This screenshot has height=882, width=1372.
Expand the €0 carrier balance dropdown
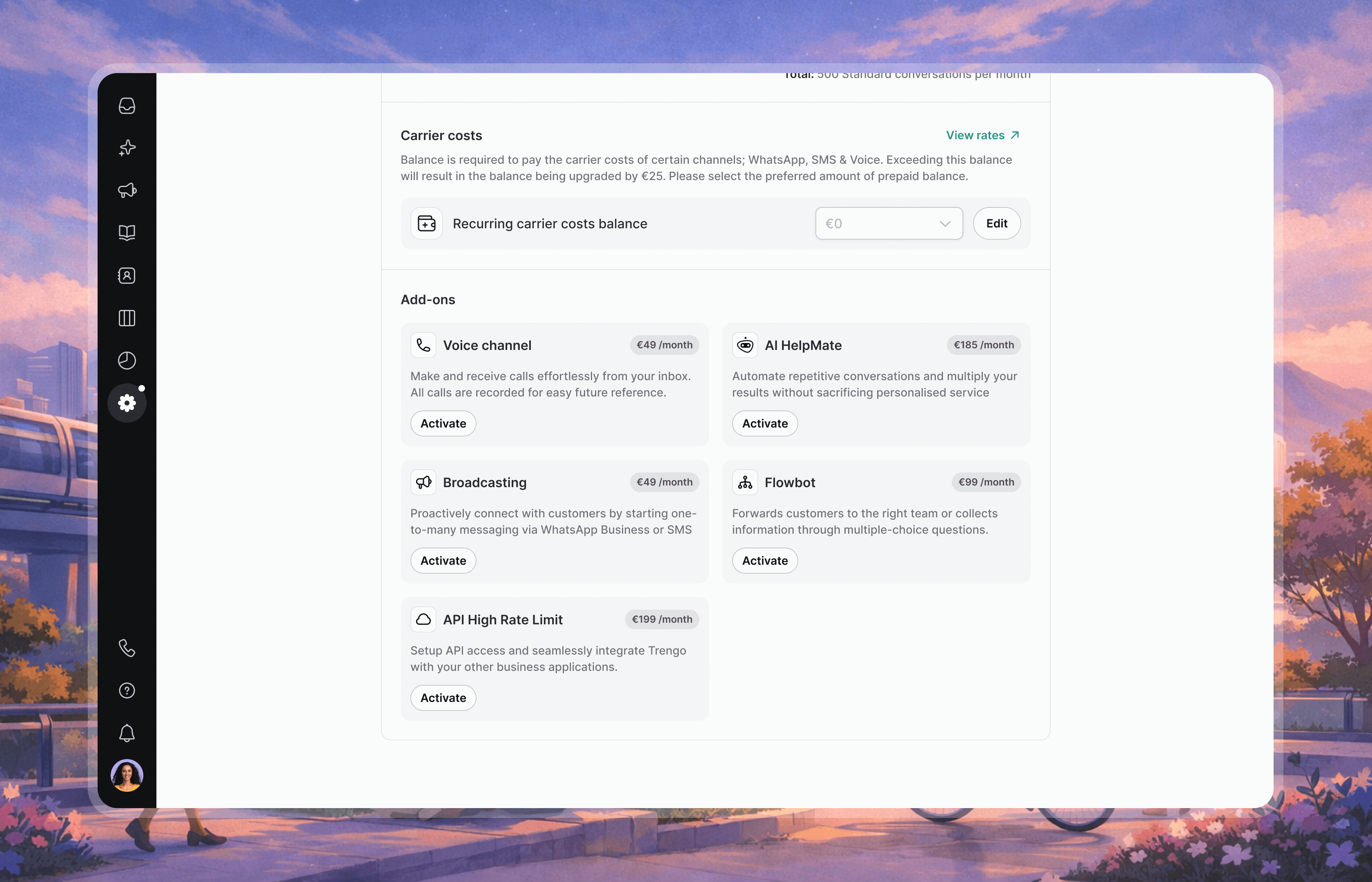(x=889, y=223)
